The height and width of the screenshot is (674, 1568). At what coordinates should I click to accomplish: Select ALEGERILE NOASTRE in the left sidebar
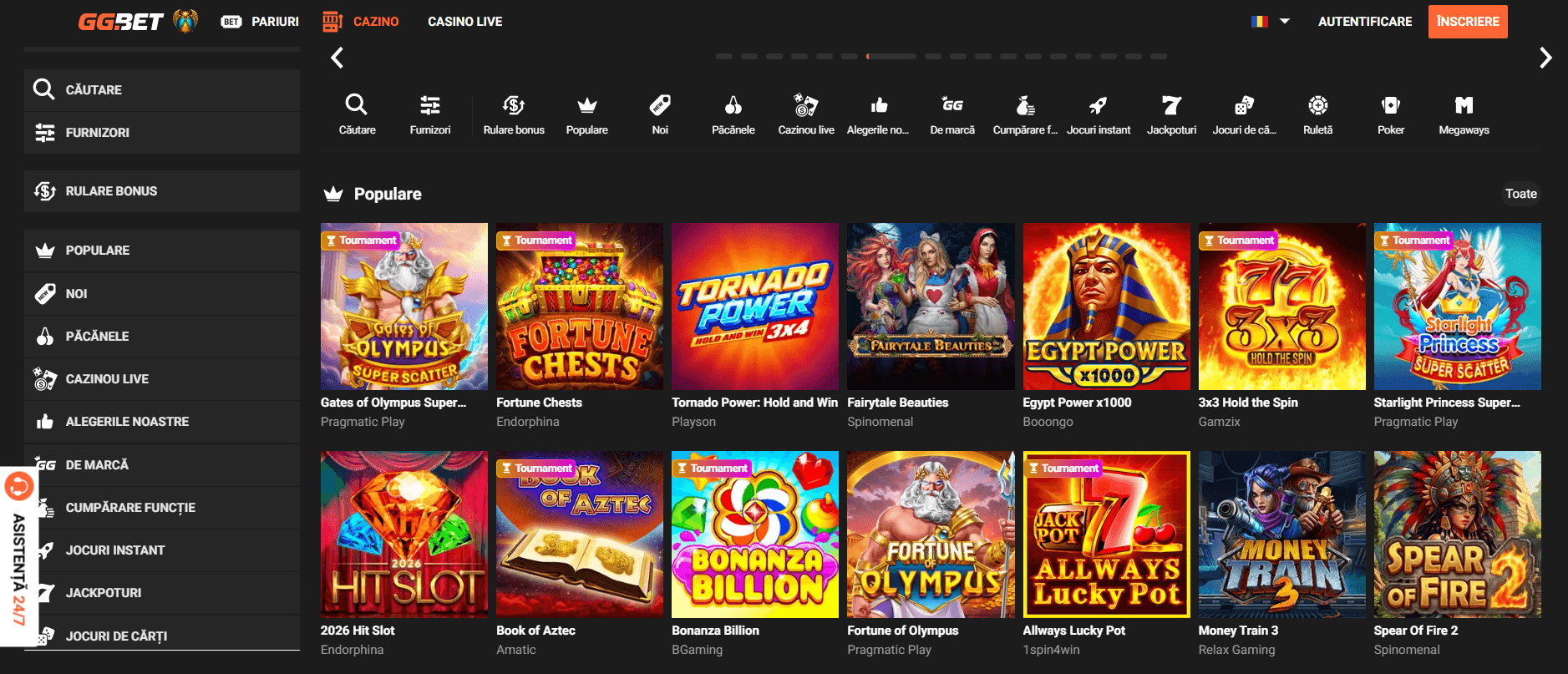click(162, 422)
